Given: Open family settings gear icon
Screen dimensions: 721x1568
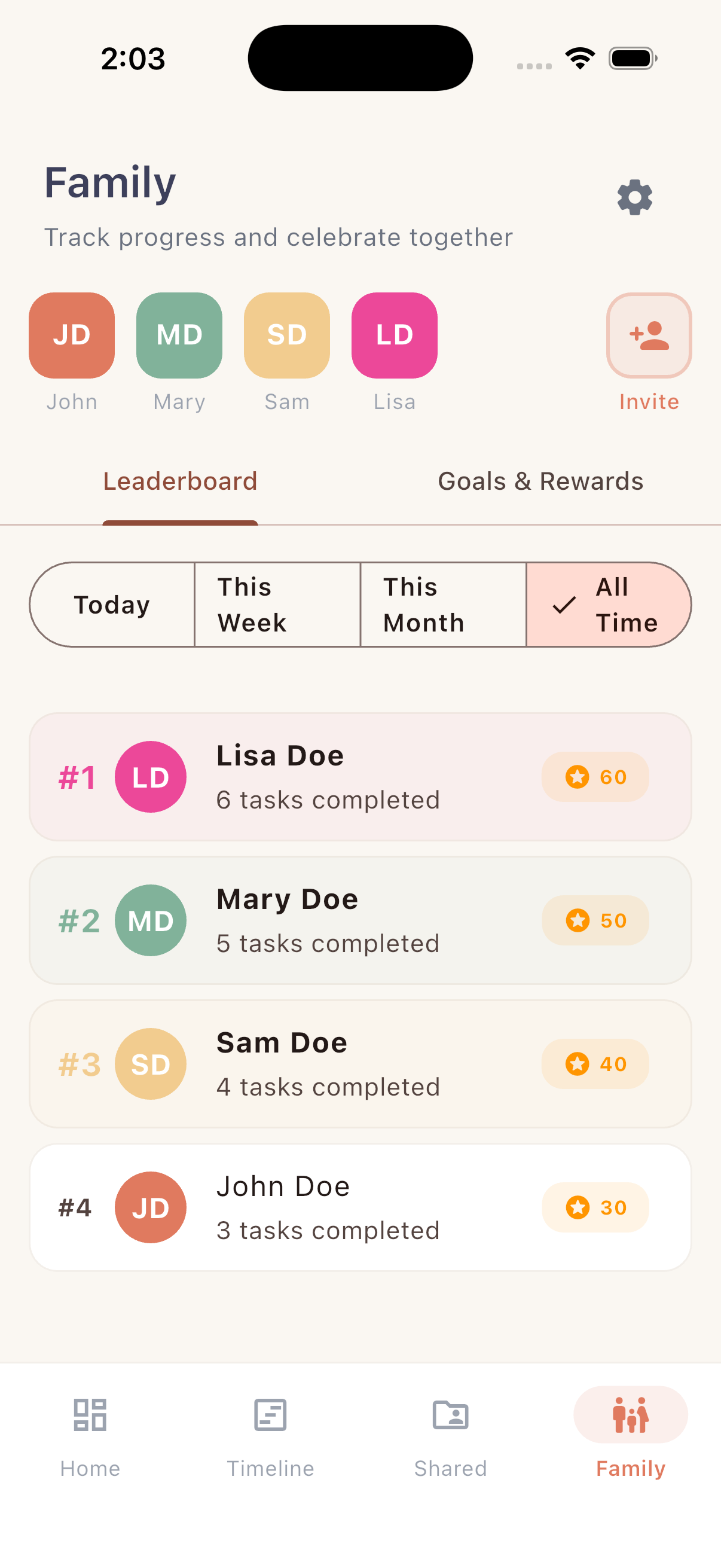Looking at the screenshot, I should (634, 197).
